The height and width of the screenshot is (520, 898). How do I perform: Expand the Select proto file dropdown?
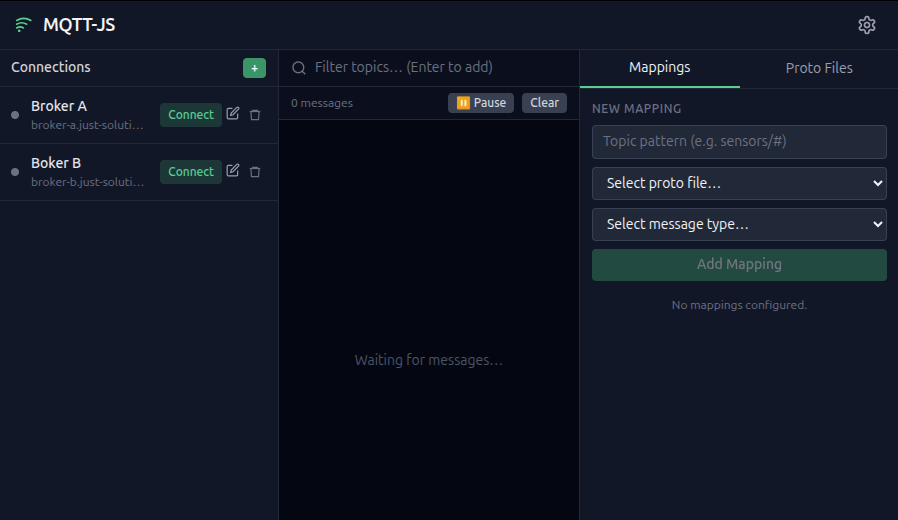(x=739, y=183)
